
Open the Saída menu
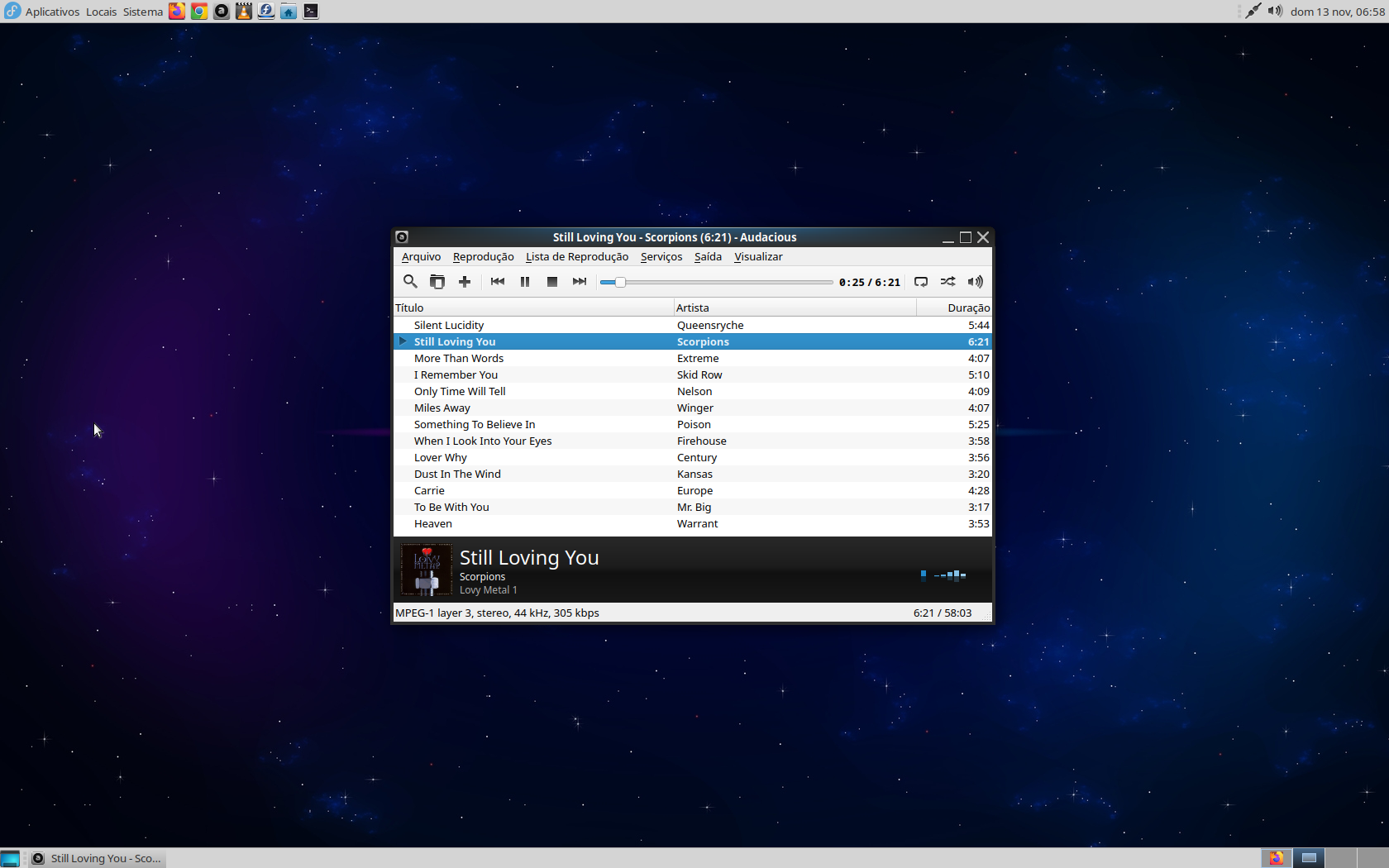coord(708,257)
